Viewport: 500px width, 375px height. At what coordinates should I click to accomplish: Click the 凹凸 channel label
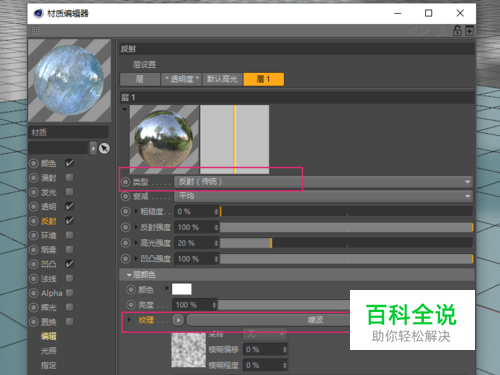tap(49, 264)
